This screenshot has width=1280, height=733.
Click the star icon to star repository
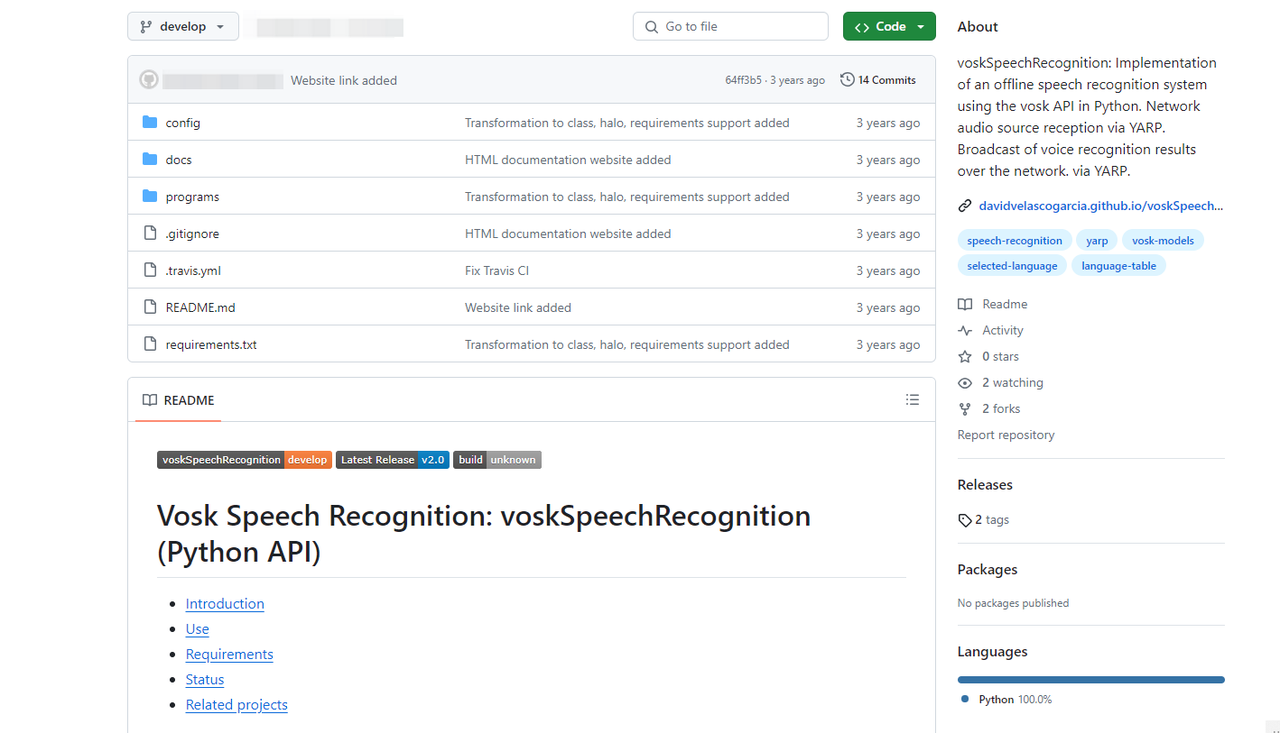(965, 356)
